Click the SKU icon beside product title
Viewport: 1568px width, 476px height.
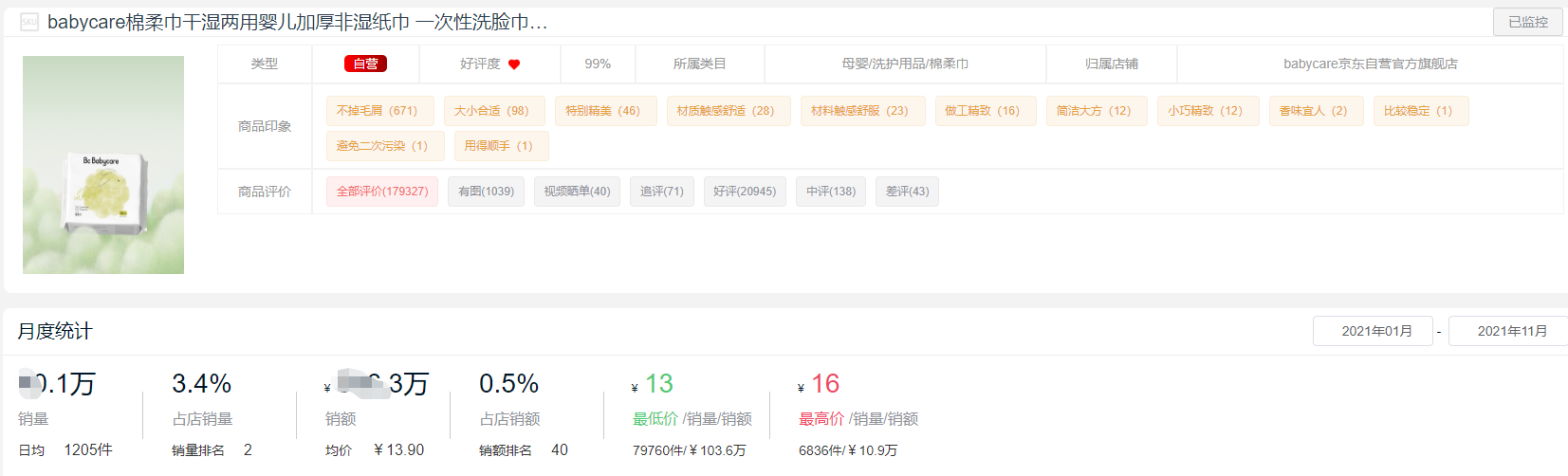point(29,22)
